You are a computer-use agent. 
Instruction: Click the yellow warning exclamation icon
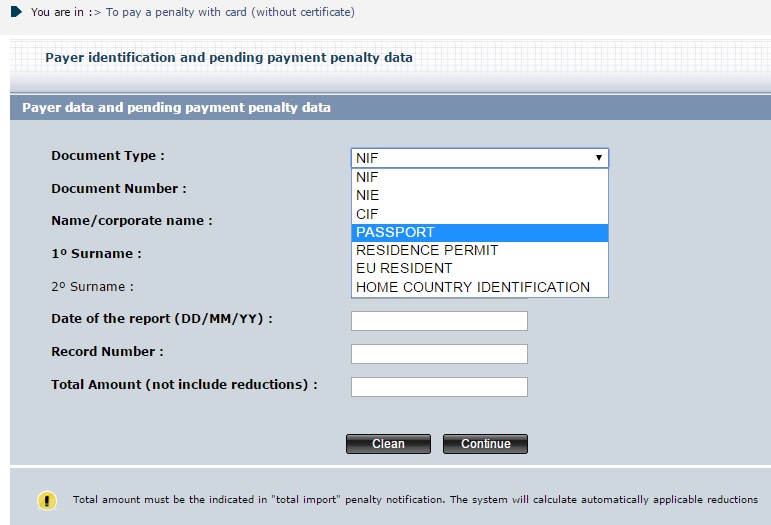[47, 500]
